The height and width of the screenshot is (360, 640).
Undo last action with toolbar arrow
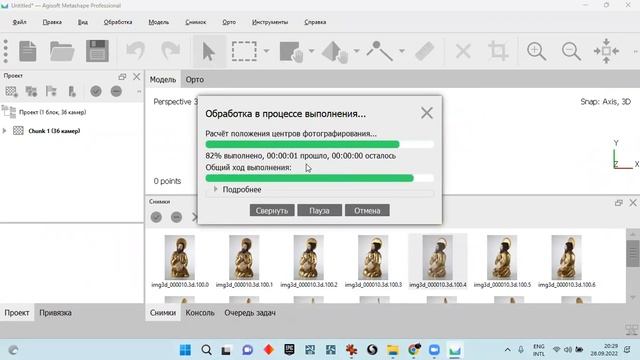pyautogui.click(x=136, y=51)
